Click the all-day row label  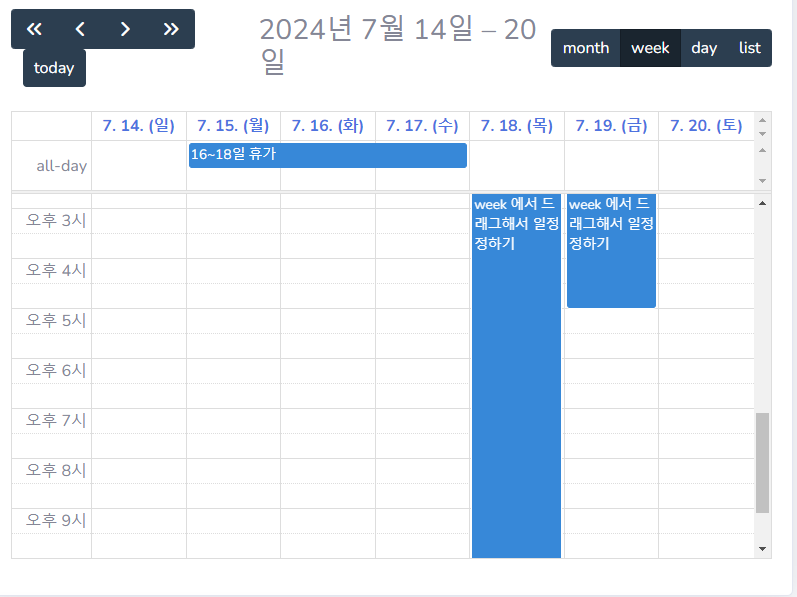pyautogui.click(x=62, y=166)
